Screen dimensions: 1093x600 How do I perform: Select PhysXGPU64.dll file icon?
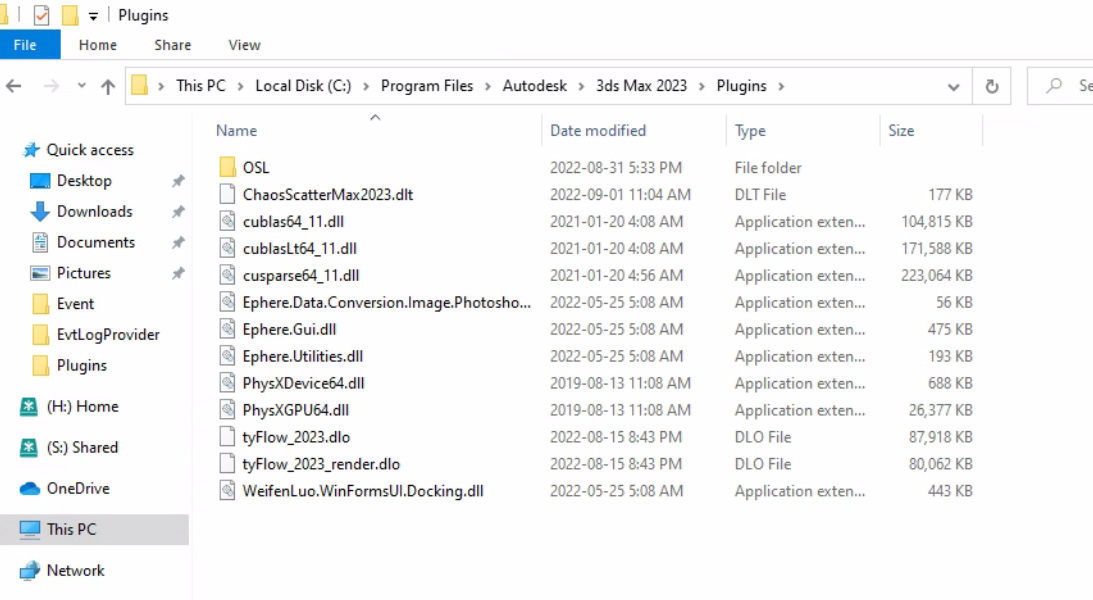point(227,410)
